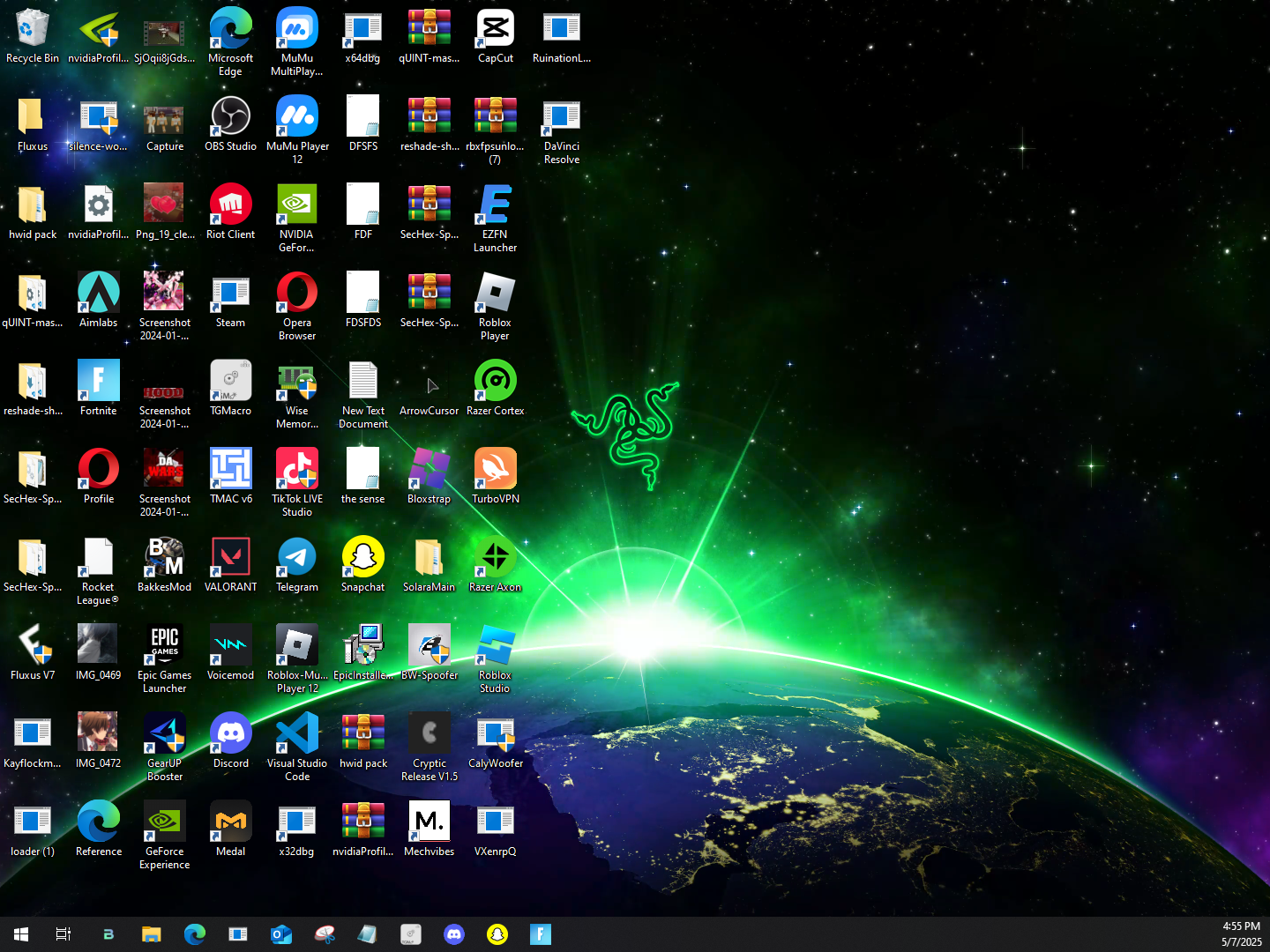Image resolution: width=1270 pixels, height=952 pixels.
Task: Open File Explorer from the taskbar
Action: click(x=152, y=934)
